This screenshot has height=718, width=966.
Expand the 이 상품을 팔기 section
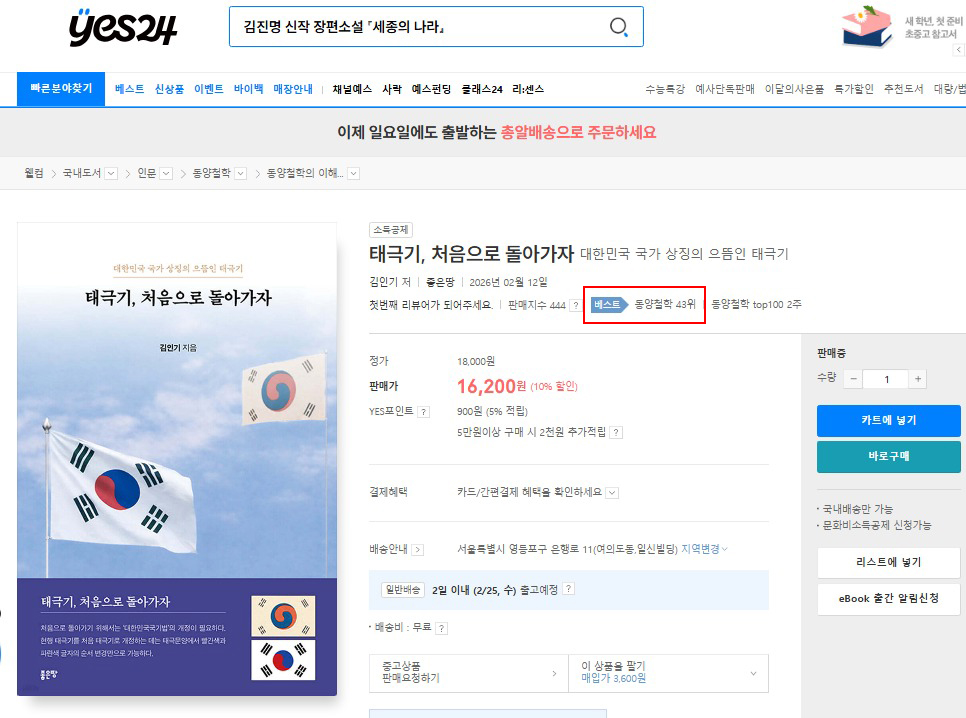[x=754, y=673]
